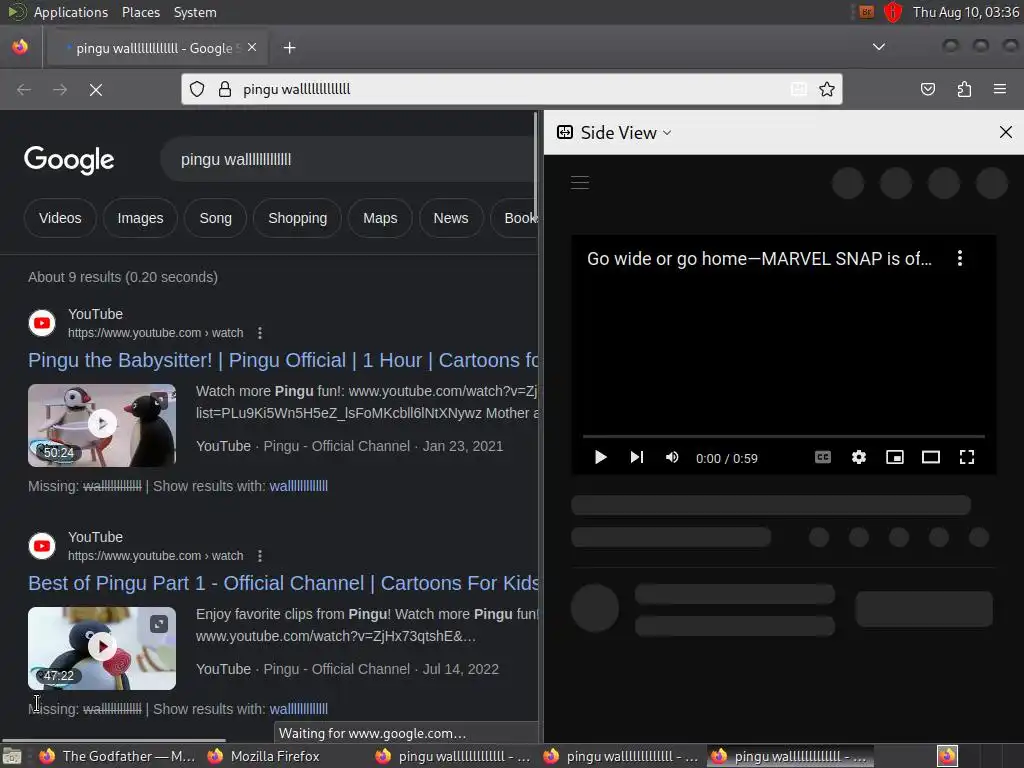Open the Firefox icon beside the tab
1024x768 pixels.
[20, 47]
